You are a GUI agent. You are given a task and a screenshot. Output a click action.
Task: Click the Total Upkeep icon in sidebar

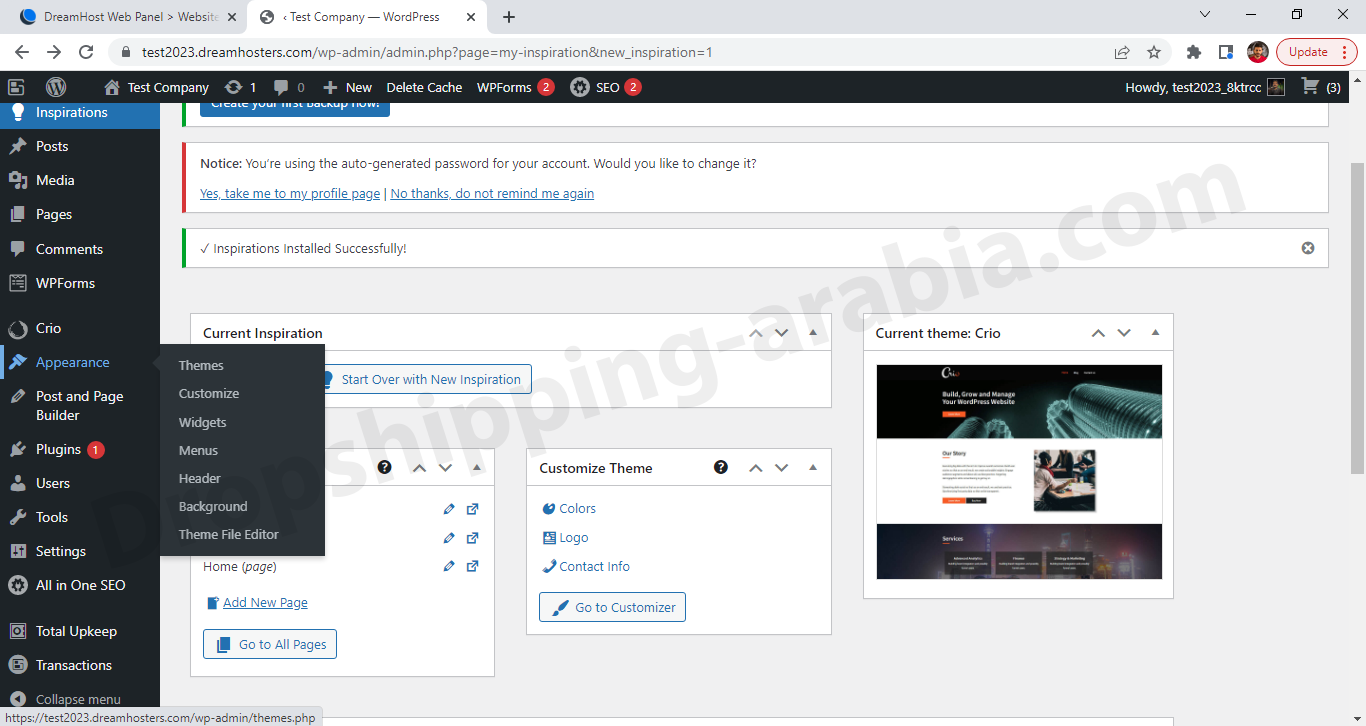(17, 631)
